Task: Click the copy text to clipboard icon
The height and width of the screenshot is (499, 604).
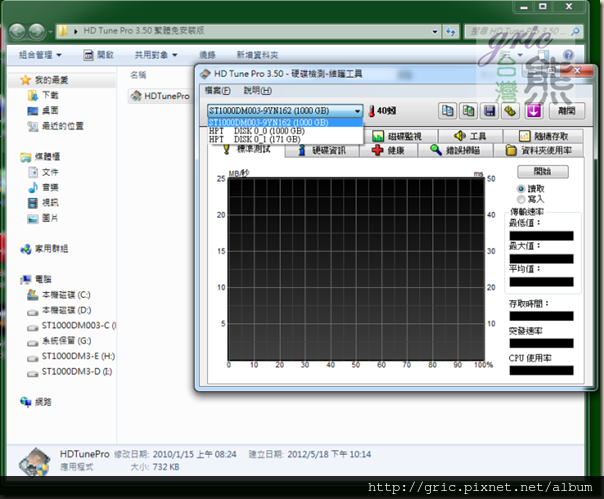Action: pyautogui.click(x=448, y=111)
